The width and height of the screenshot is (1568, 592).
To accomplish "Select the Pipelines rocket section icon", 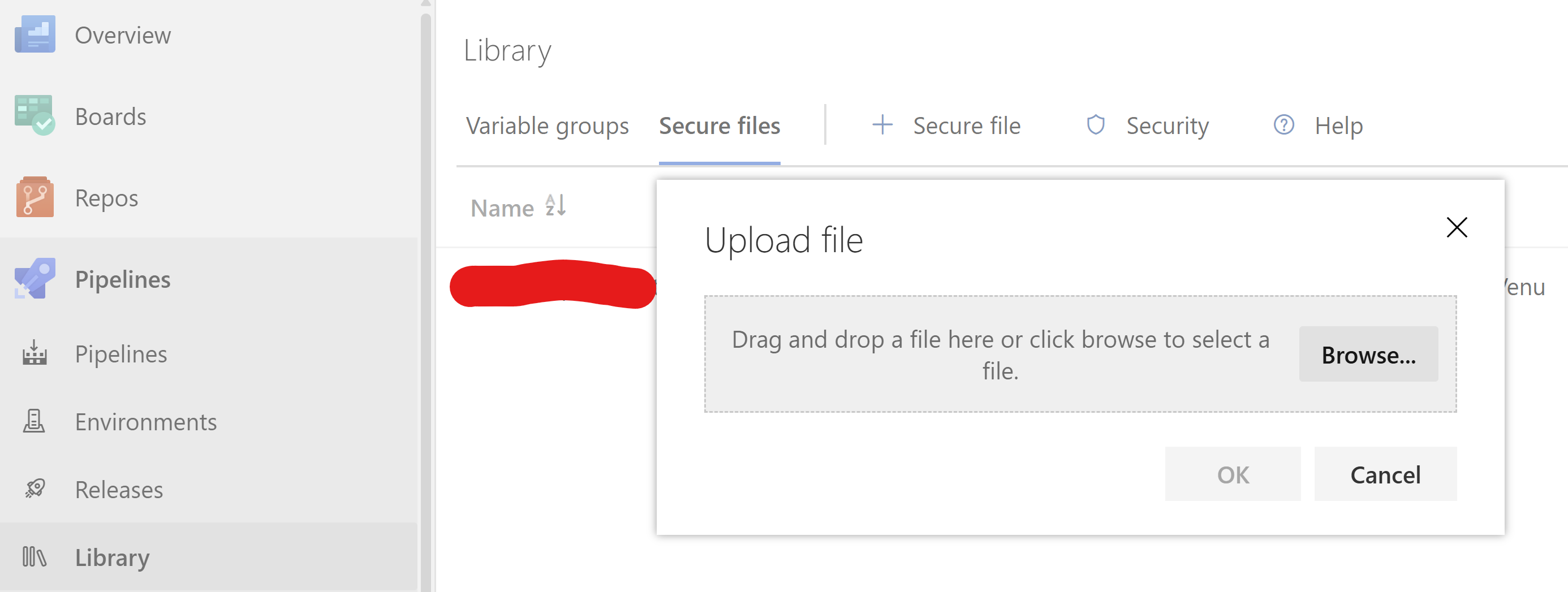I will (35, 279).
